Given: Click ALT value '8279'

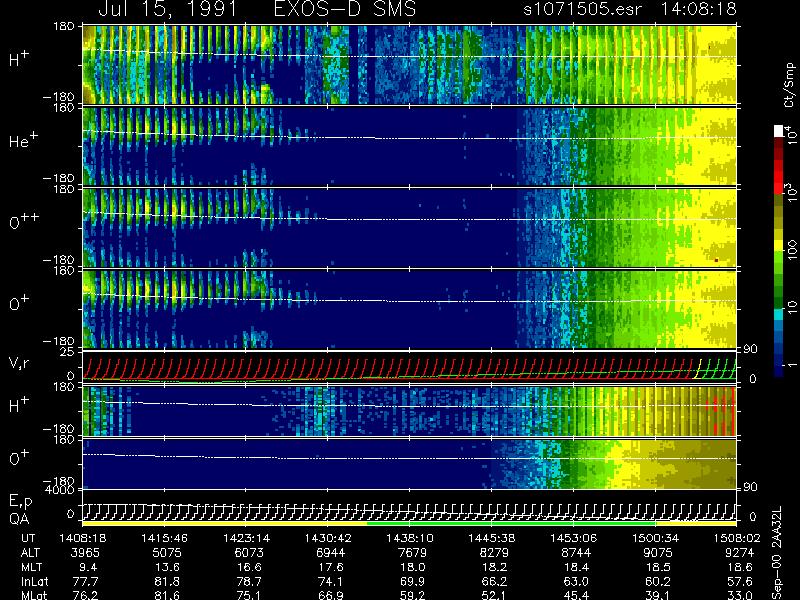Looking at the screenshot, I should click(x=494, y=553).
